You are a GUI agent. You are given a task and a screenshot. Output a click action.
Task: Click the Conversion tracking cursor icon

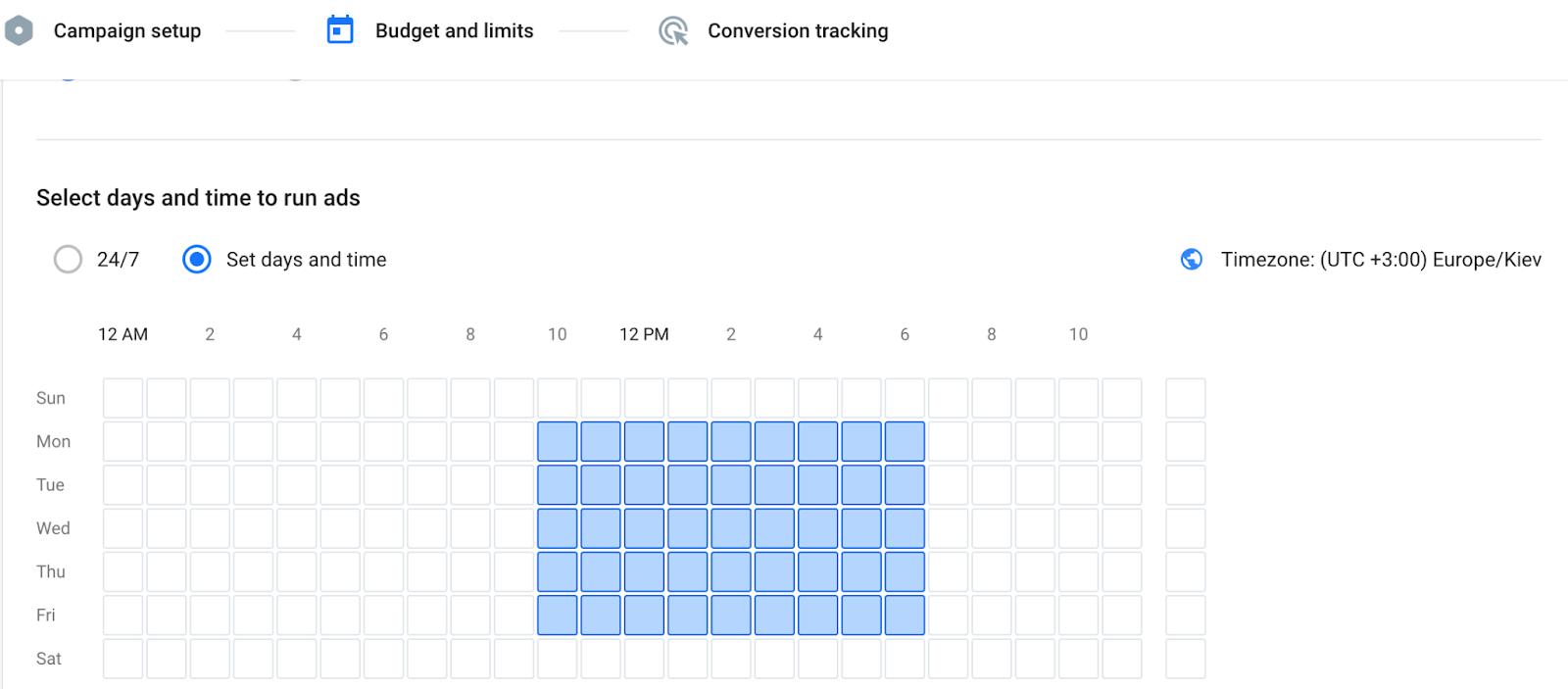[x=673, y=31]
